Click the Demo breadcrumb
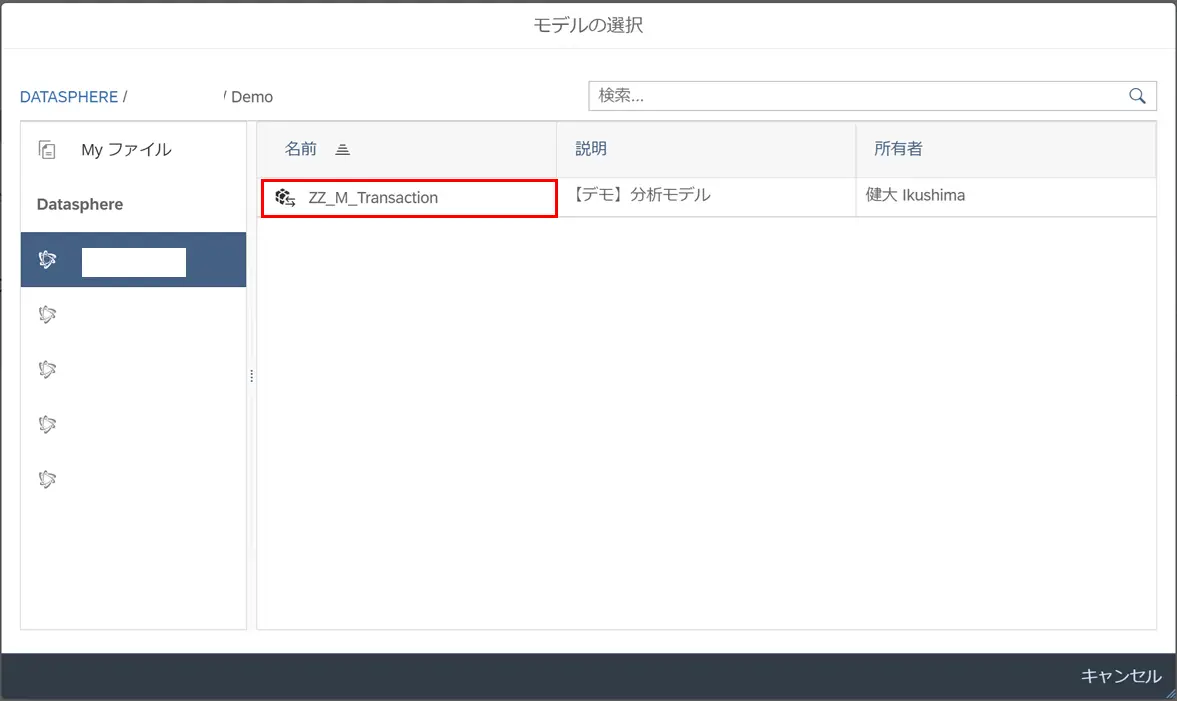The height and width of the screenshot is (701, 1177). (x=252, y=97)
